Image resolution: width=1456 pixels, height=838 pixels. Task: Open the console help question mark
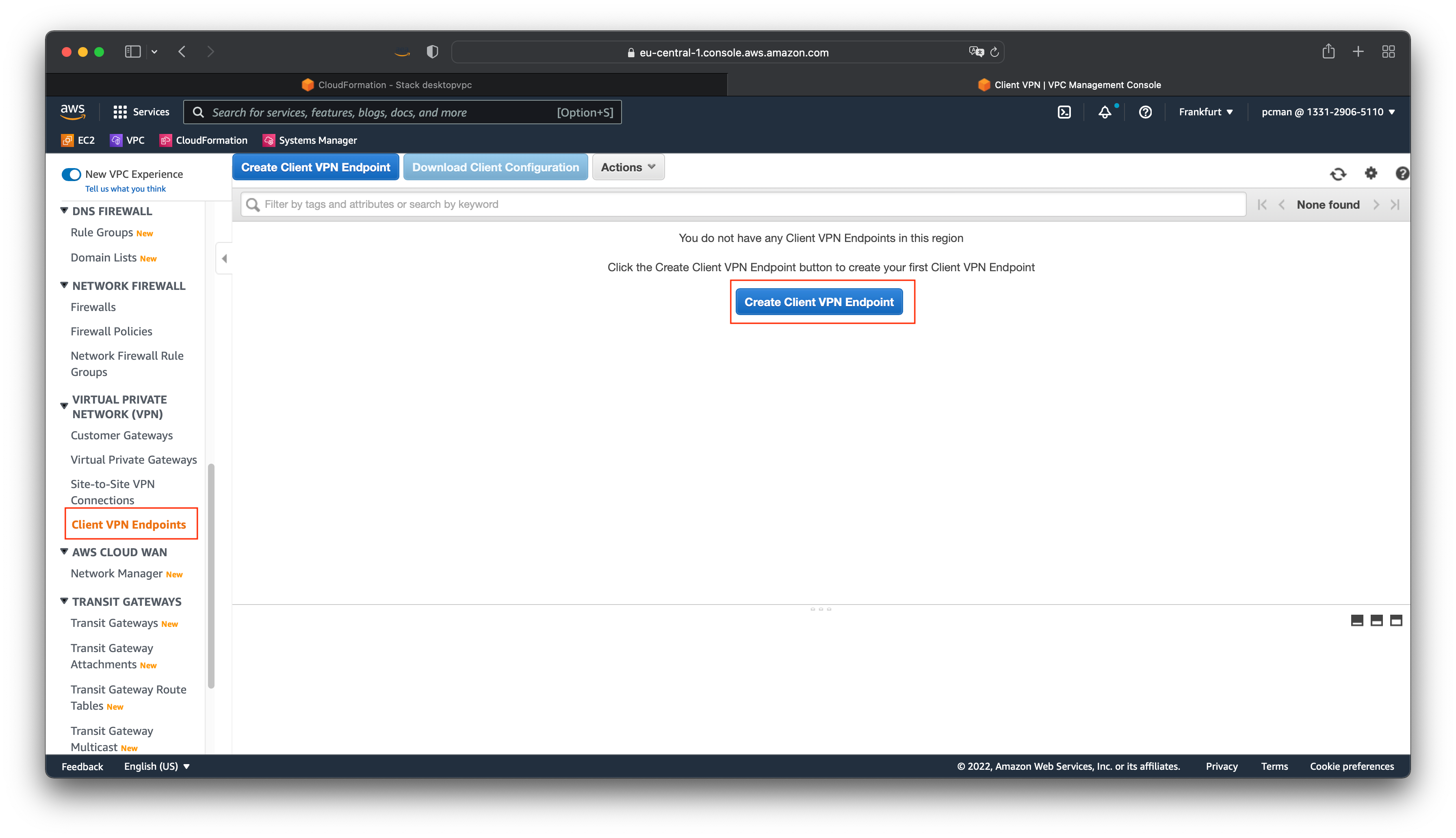(x=1402, y=173)
